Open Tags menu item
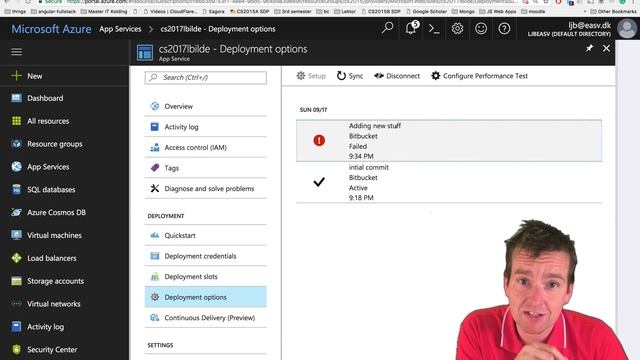This screenshot has width=640, height=360. 206,168
